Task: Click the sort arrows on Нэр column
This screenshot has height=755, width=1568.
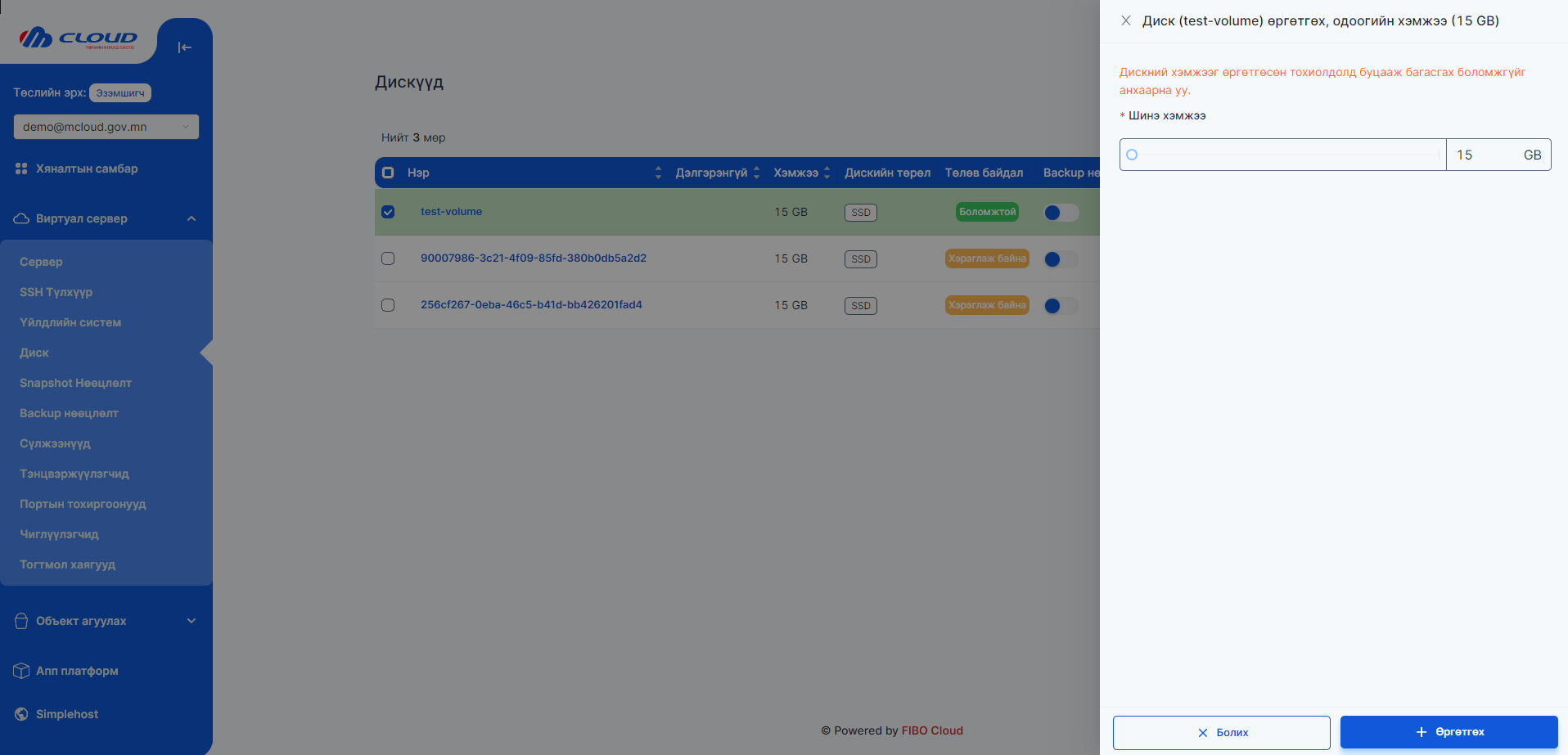Action: tap(658, 173)
